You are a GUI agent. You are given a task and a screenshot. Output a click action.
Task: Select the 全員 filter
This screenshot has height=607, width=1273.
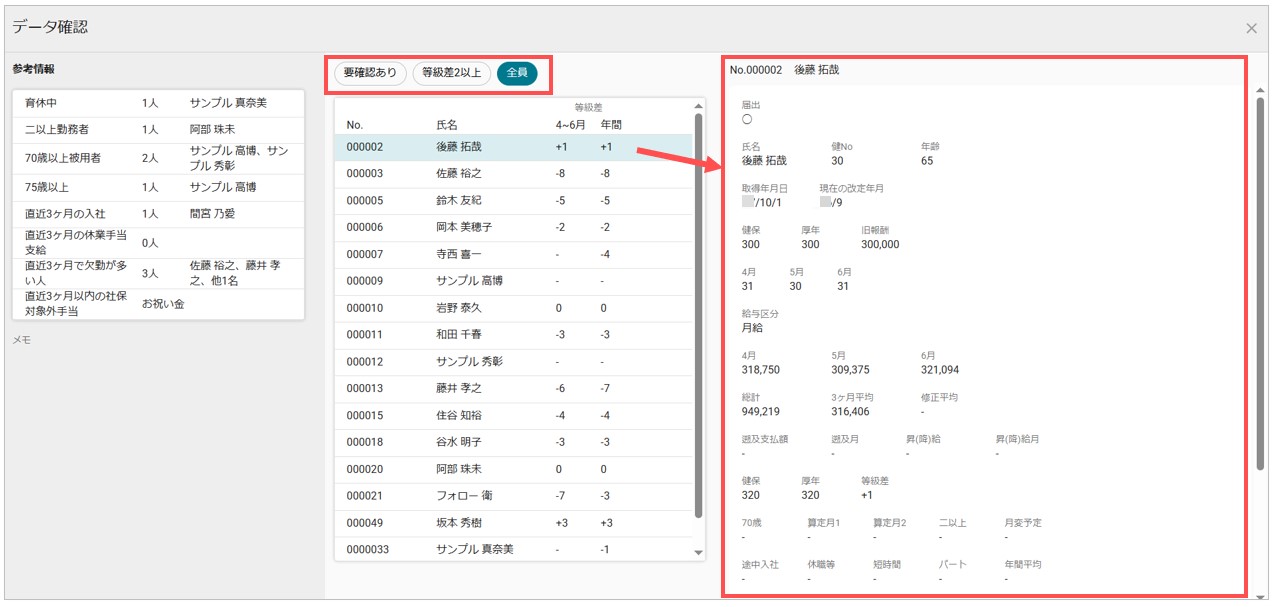517,72
